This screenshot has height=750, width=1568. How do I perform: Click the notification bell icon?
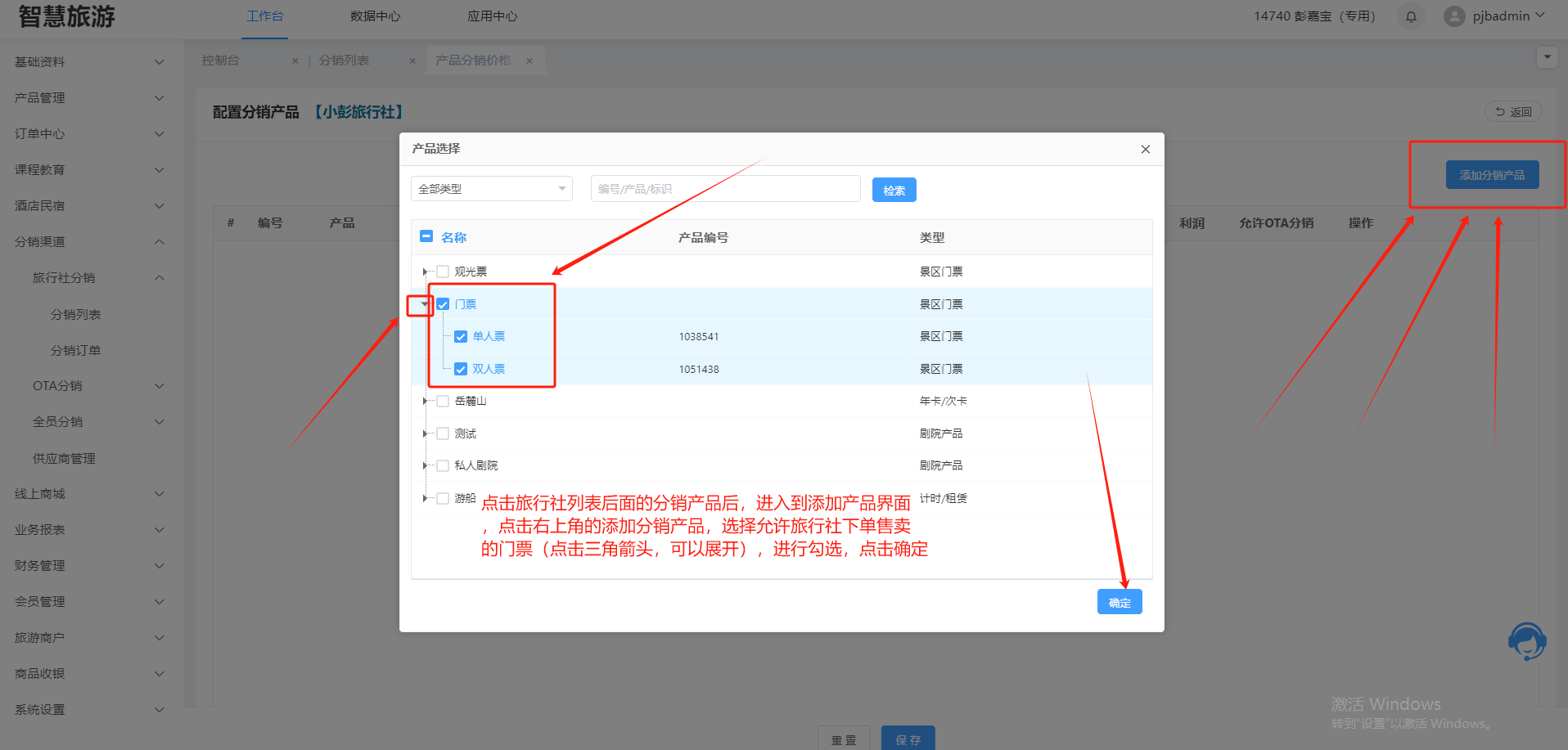point(1411,16)
